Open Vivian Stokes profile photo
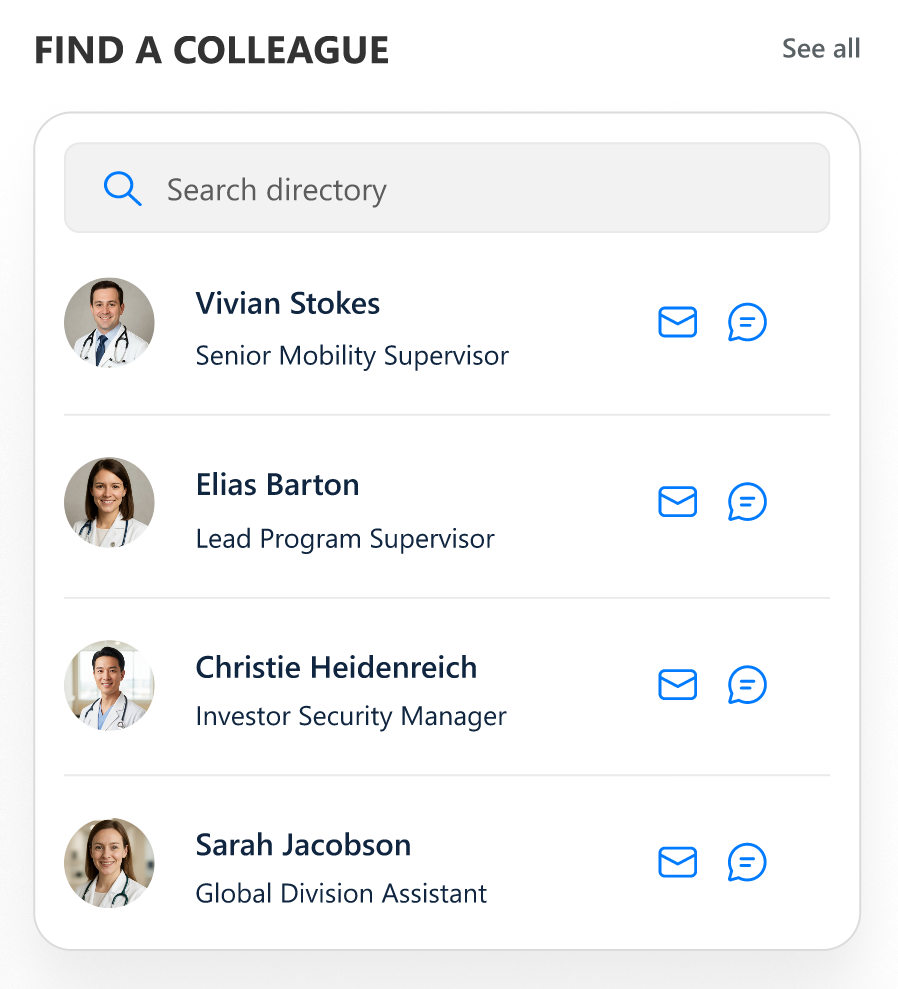This screenshot has width=898, height=989. (109, 323)
